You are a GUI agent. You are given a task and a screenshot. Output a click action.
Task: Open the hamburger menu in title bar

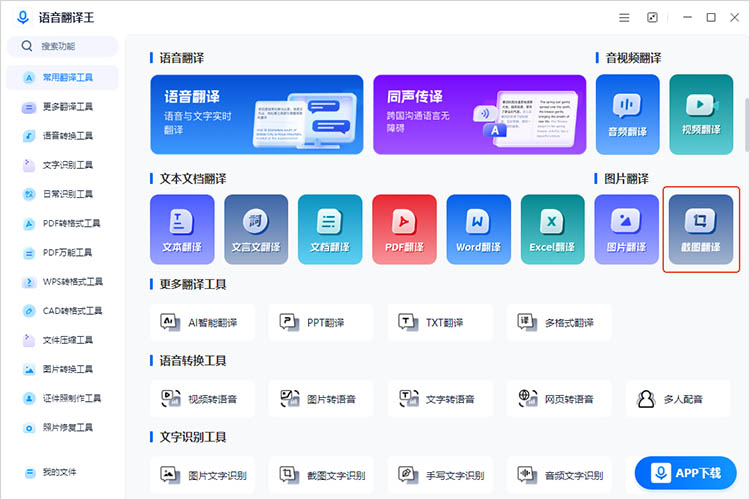tap(624, 18)
